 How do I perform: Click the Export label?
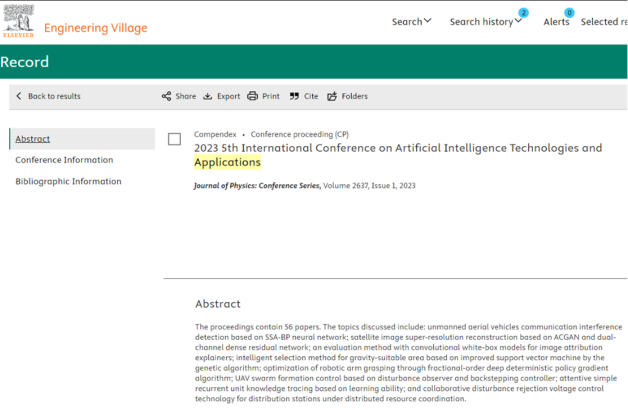point(228,96)
